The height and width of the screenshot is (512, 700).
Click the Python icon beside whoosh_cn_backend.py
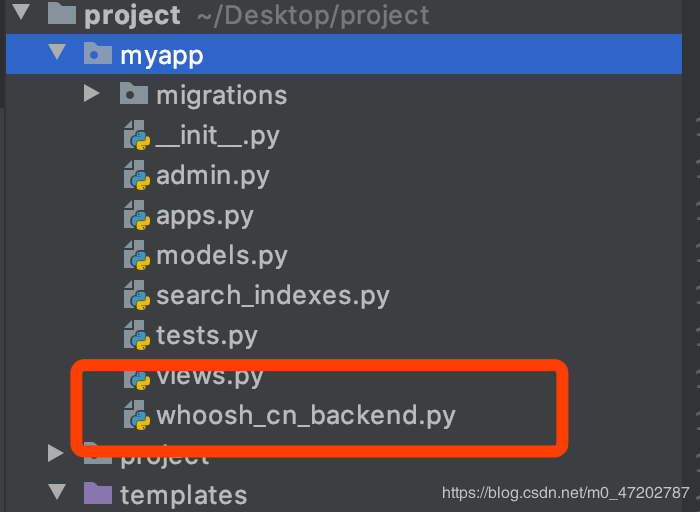point(136,415)
